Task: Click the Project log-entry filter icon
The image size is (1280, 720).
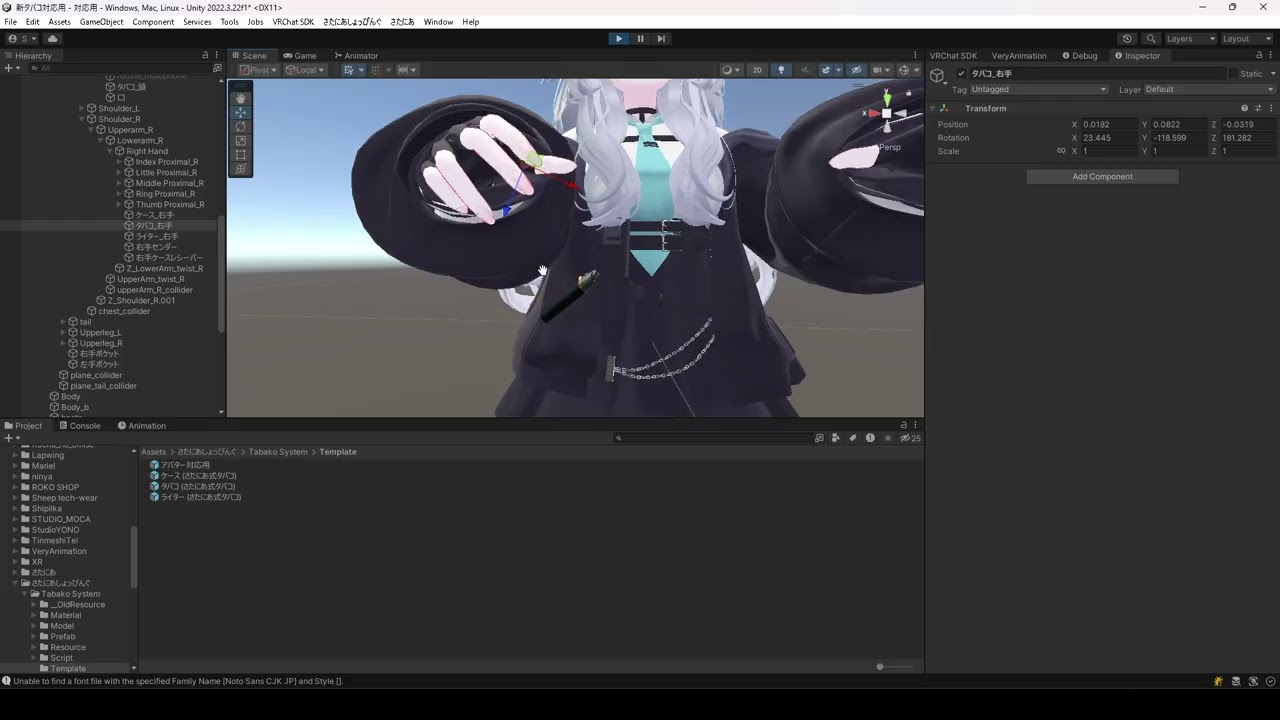Action: click(x=870, y=438)
